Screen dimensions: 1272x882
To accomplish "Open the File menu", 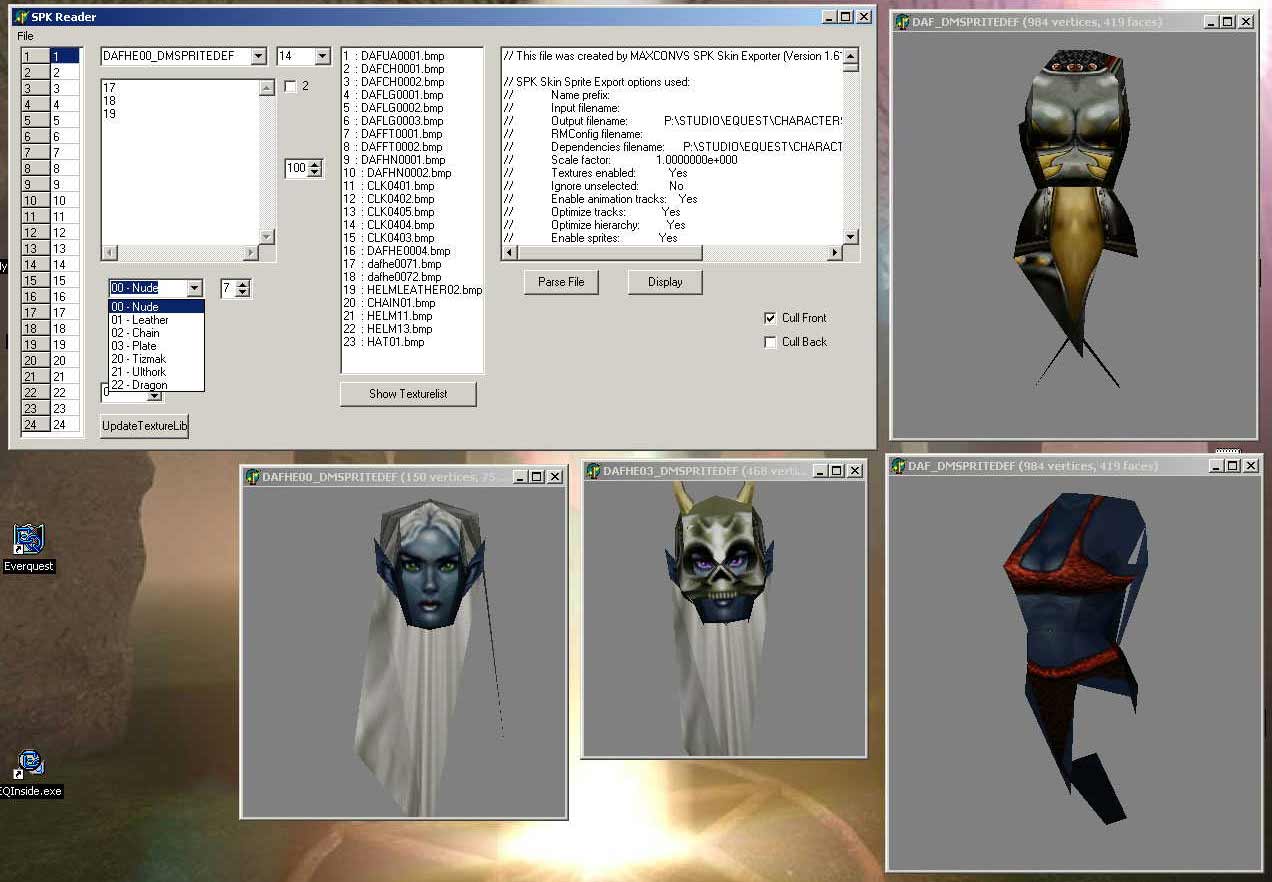I will pos(25,36).
